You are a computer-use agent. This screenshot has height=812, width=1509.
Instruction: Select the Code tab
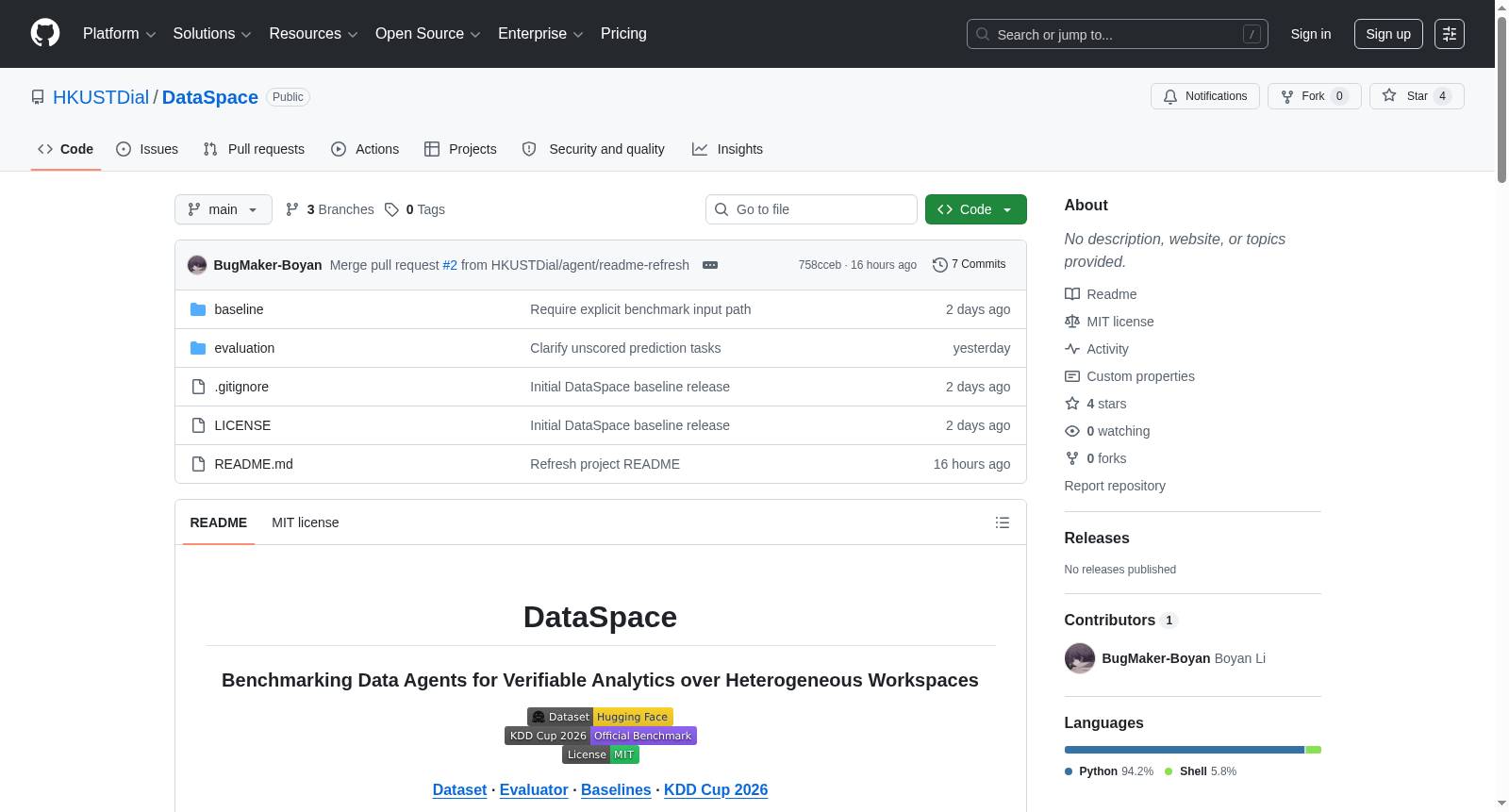[x=65, y=149]
